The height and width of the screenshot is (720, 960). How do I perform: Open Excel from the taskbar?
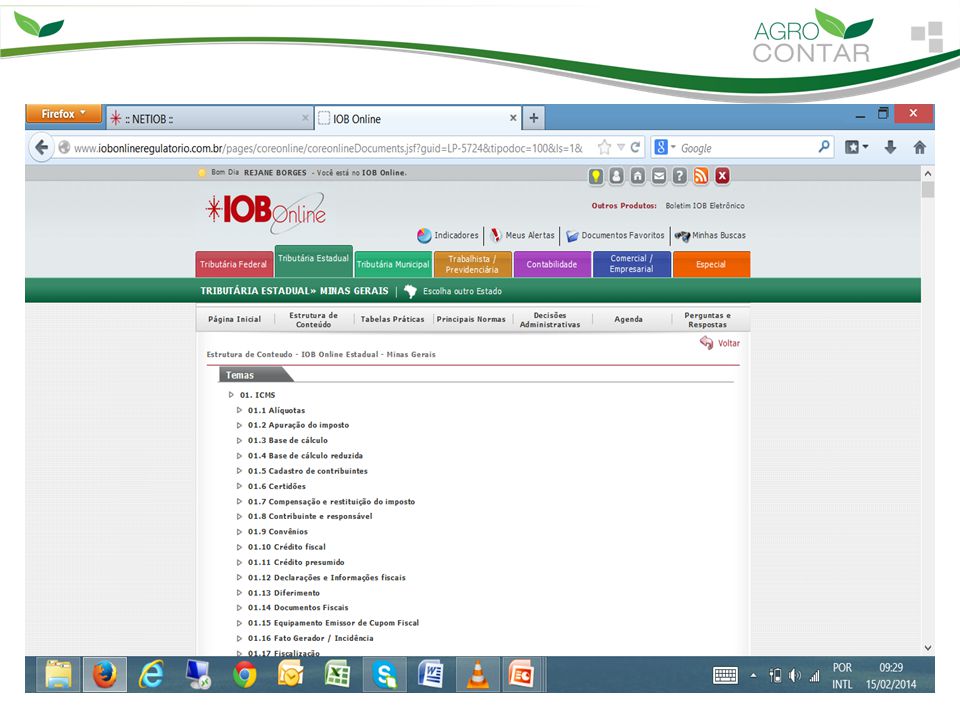(x=337, y=675)
